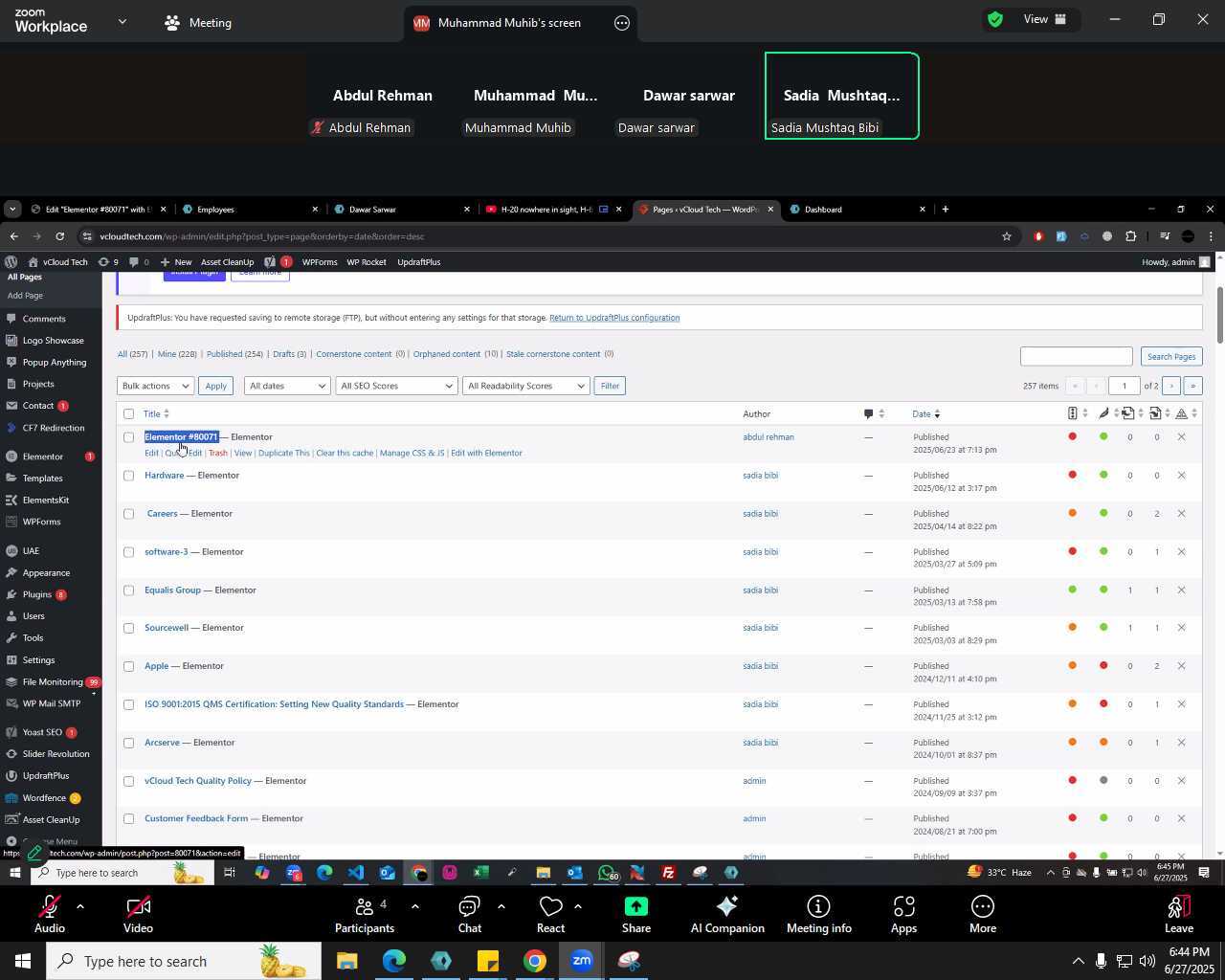Select all pages checkbox in header
1225x980 pixels.
tap(129, 414)
